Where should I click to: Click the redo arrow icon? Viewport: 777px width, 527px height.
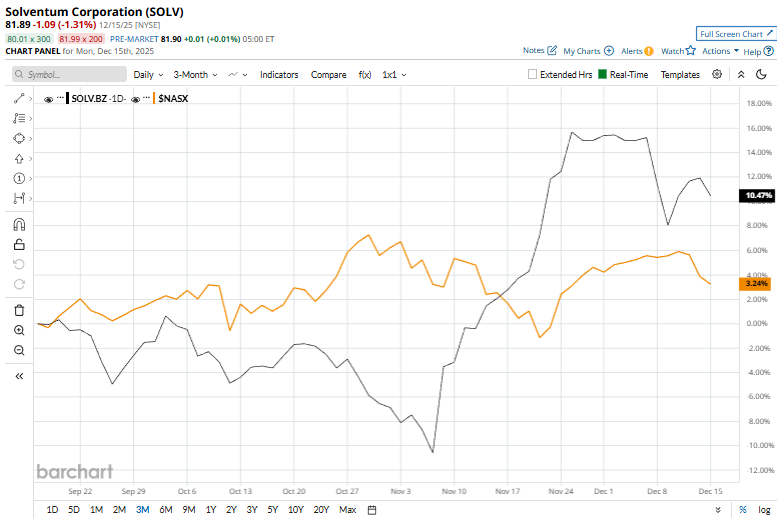(19, 284)
